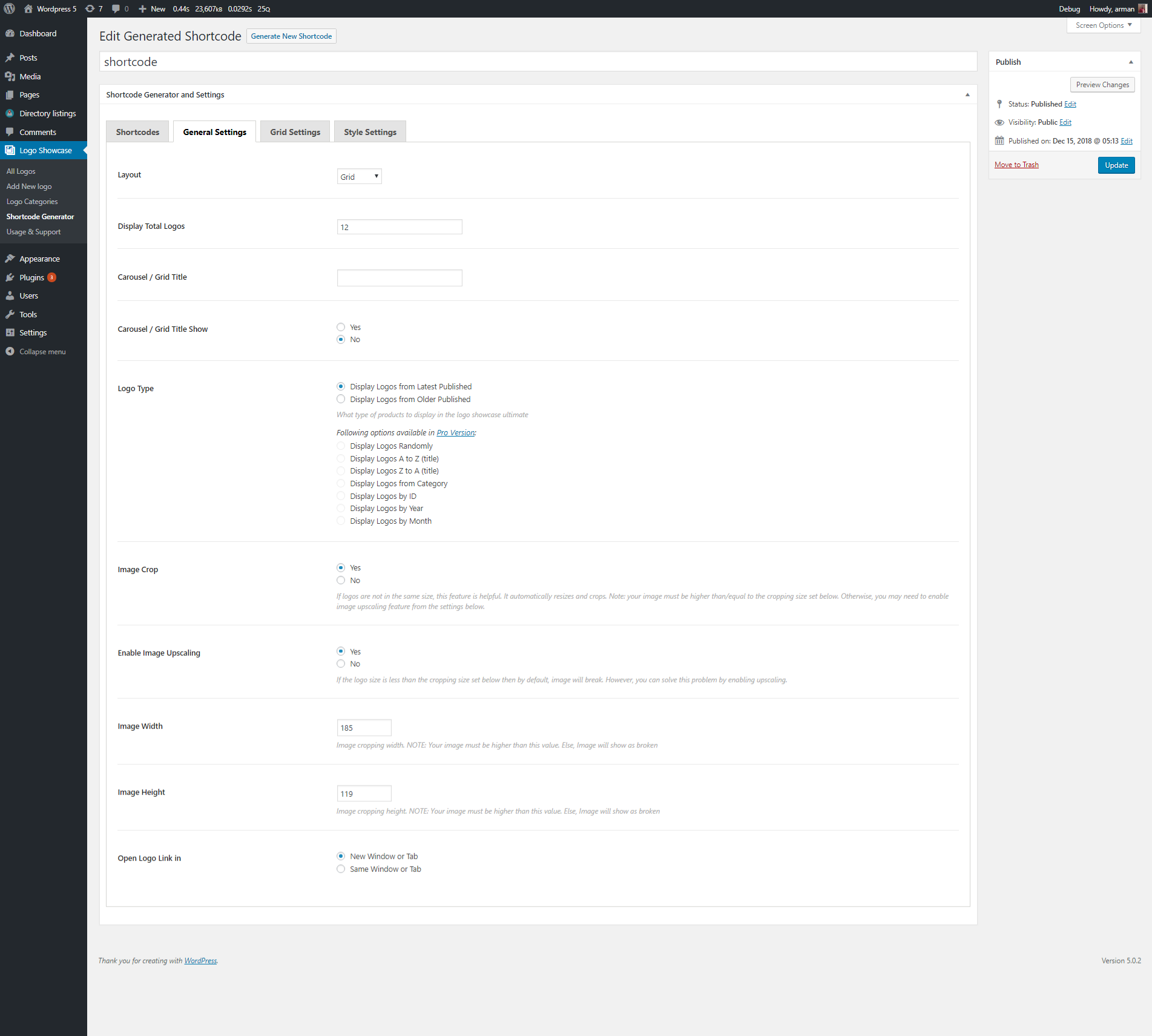Click the blue Update button
This screenshot has height=1036, width=1152.
1116,165
